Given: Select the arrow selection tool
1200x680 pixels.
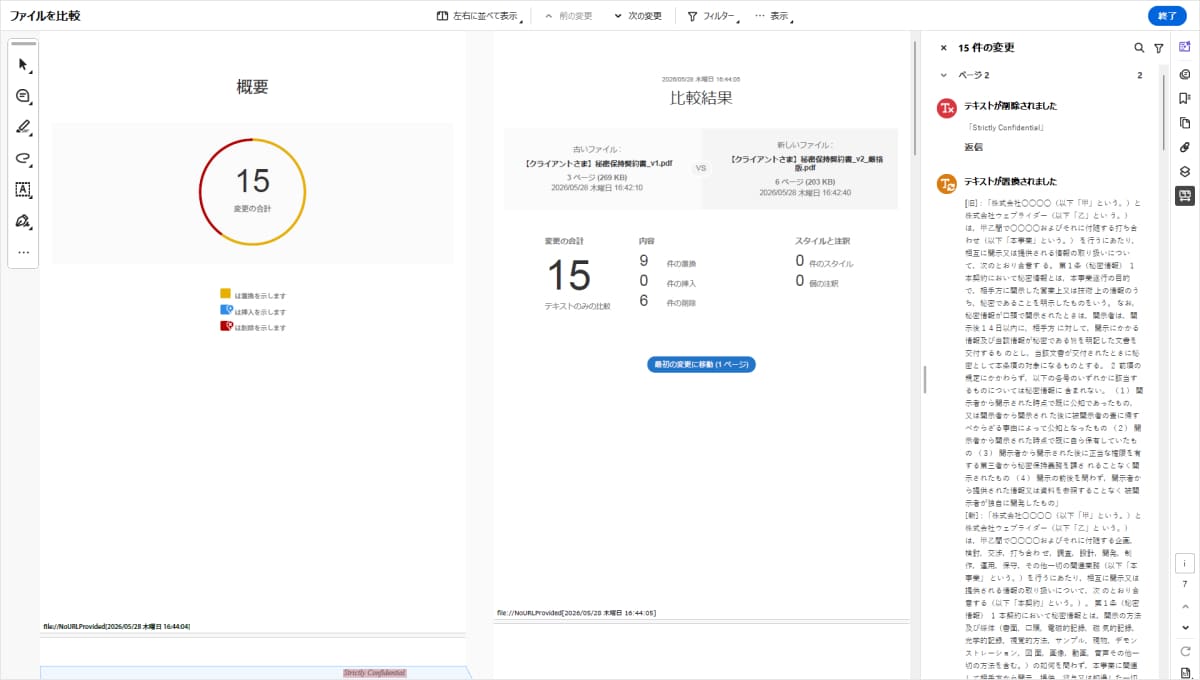Looking at the screenshot, I should [x=23, y=65].
